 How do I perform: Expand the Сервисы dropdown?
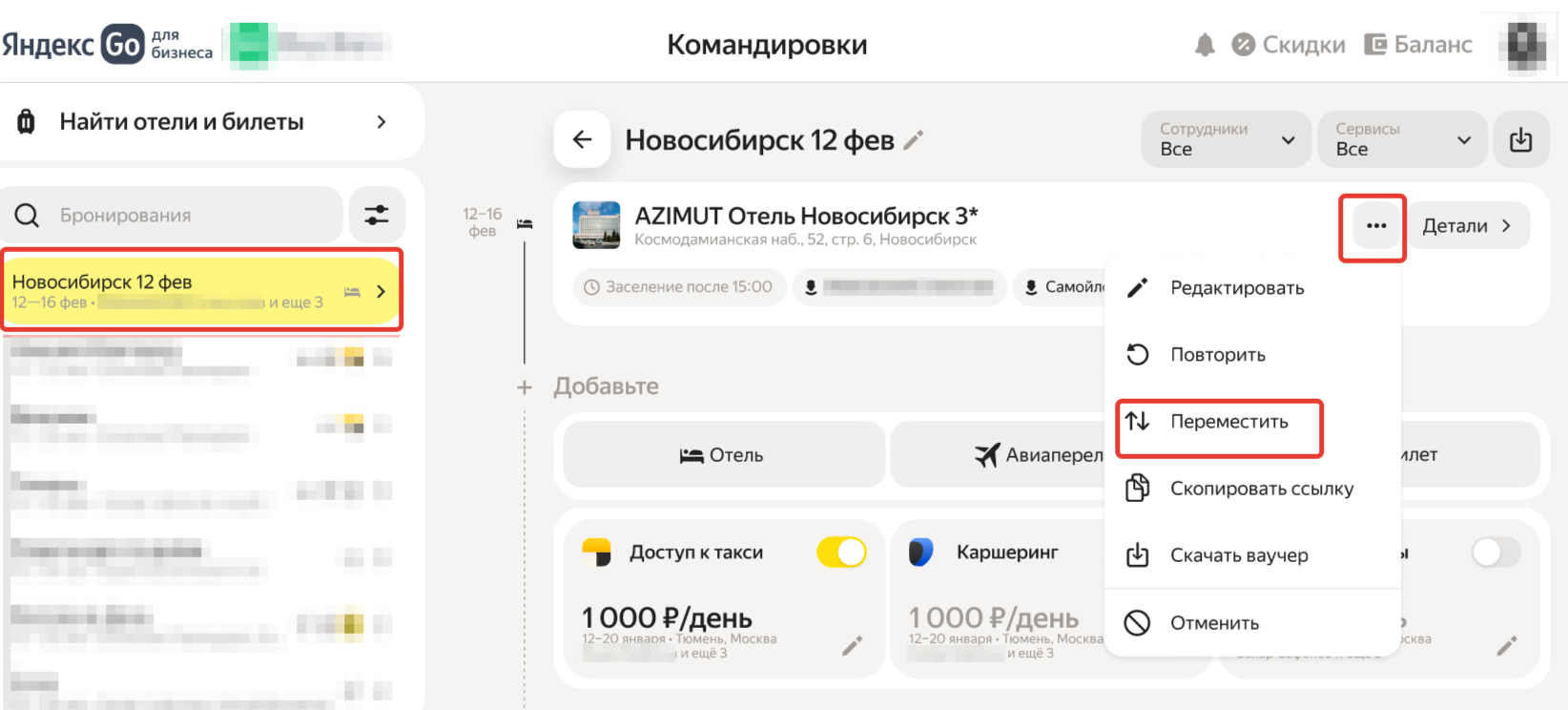pyautogui.click(x=1402, y=139)
